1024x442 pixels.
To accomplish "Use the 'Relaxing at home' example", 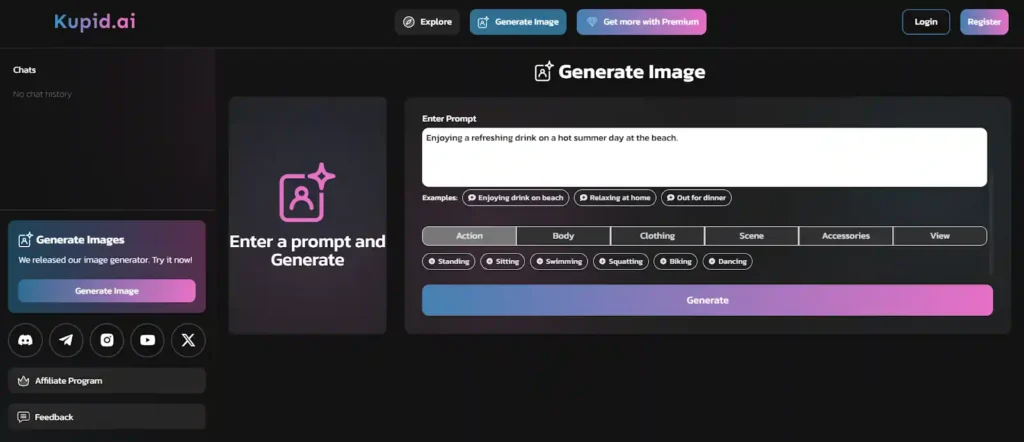I will point(615,197).
